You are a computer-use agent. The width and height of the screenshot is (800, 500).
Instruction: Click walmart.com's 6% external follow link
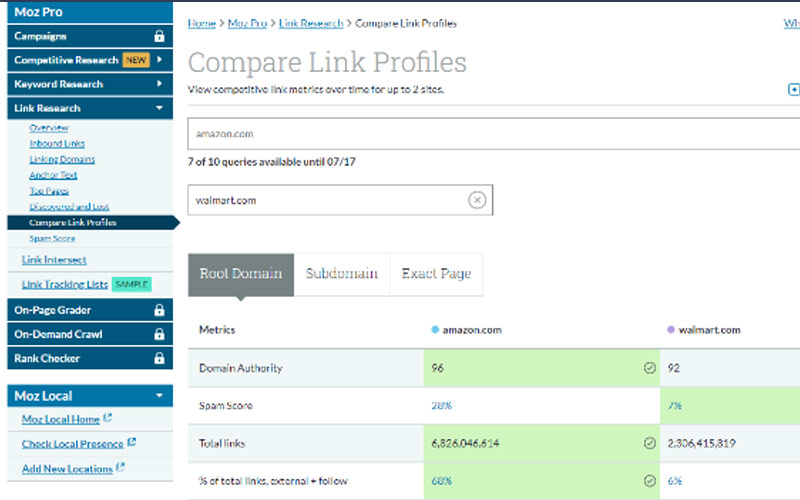(674, 481)
